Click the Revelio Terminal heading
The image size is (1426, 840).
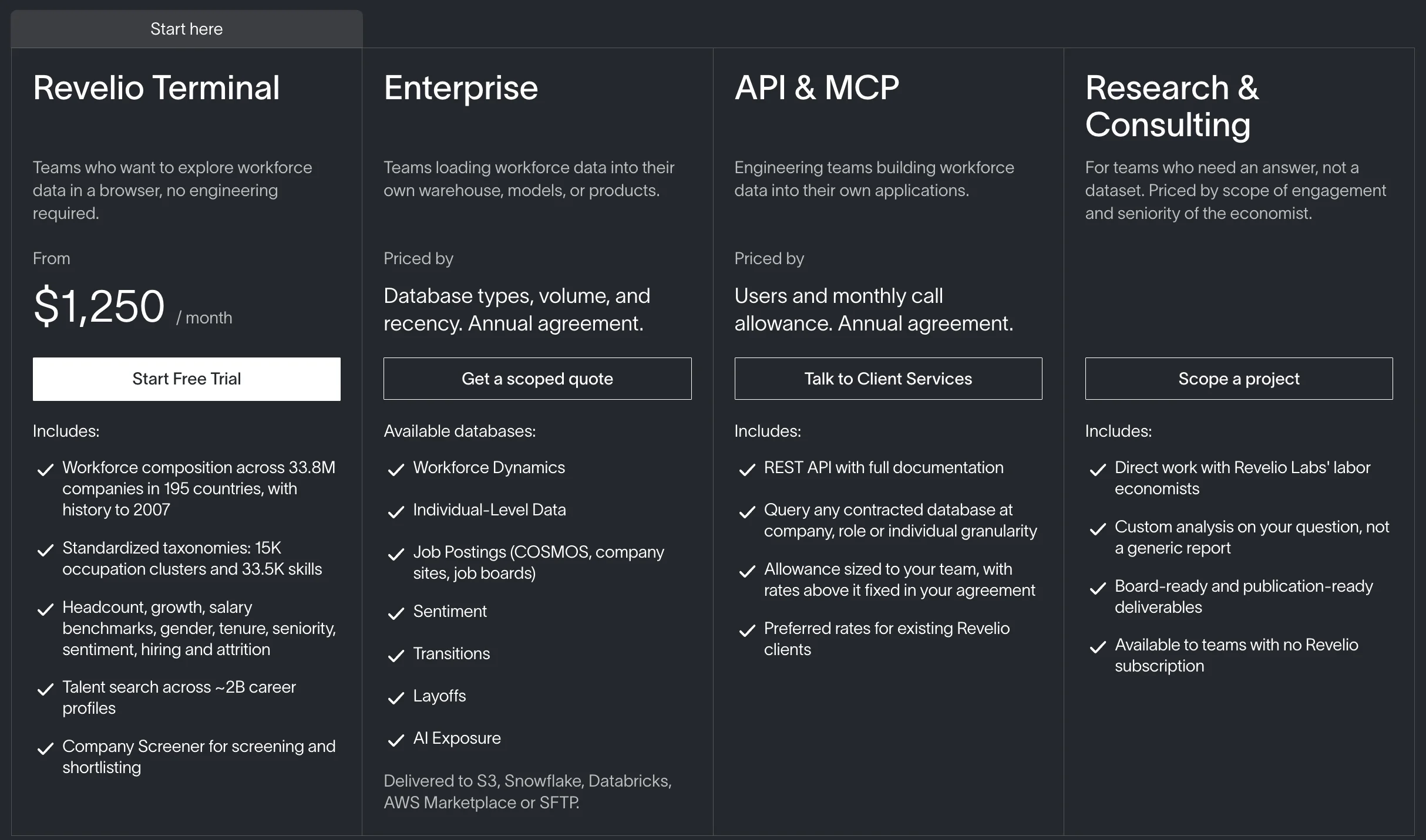tap(156, 88)
